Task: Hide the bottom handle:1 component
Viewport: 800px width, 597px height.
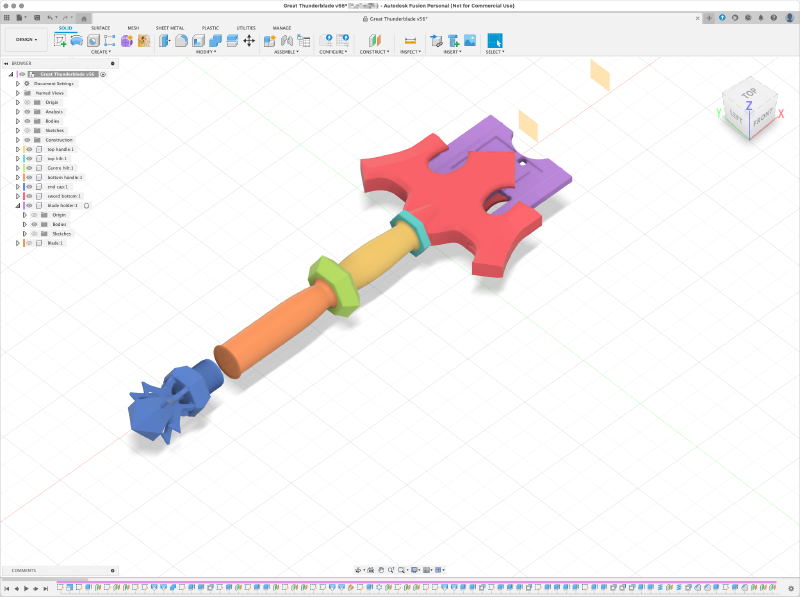Action: 30,178
